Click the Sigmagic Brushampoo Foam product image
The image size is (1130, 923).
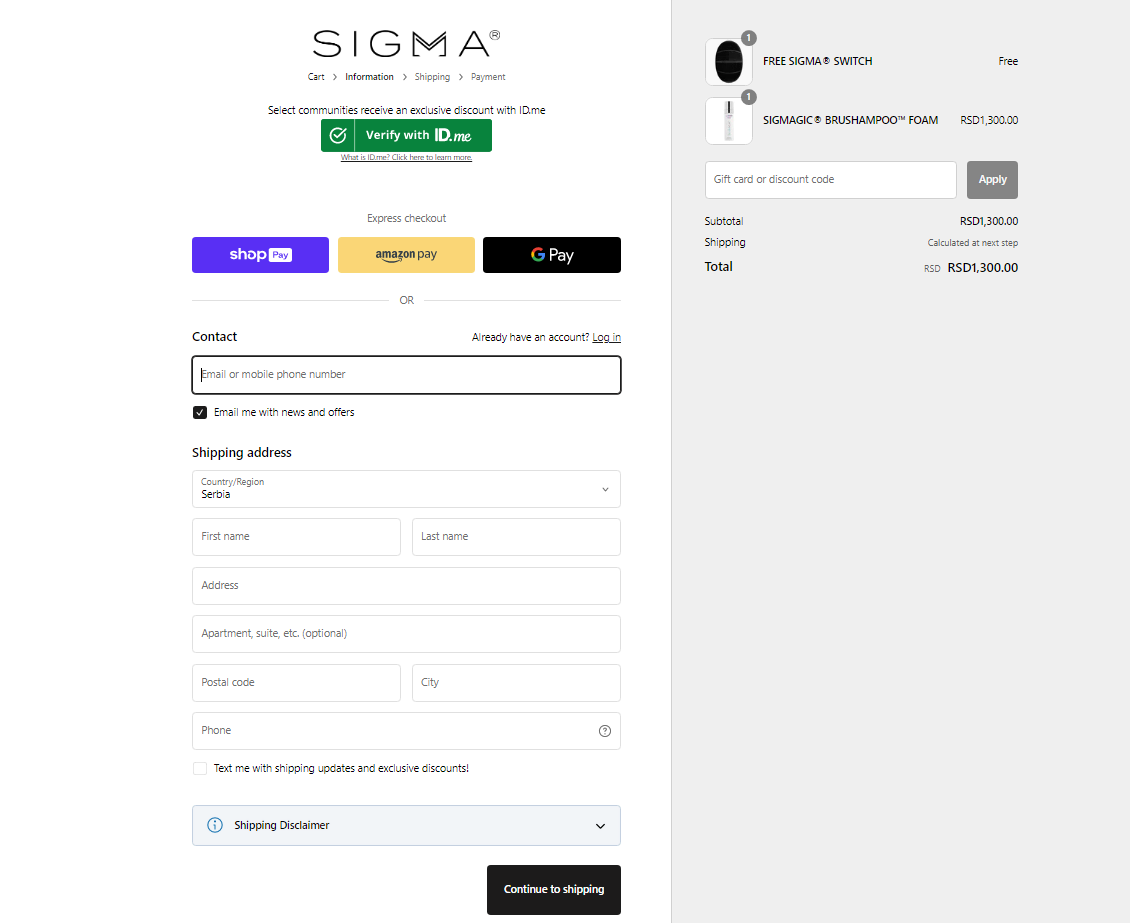(728, 121)
